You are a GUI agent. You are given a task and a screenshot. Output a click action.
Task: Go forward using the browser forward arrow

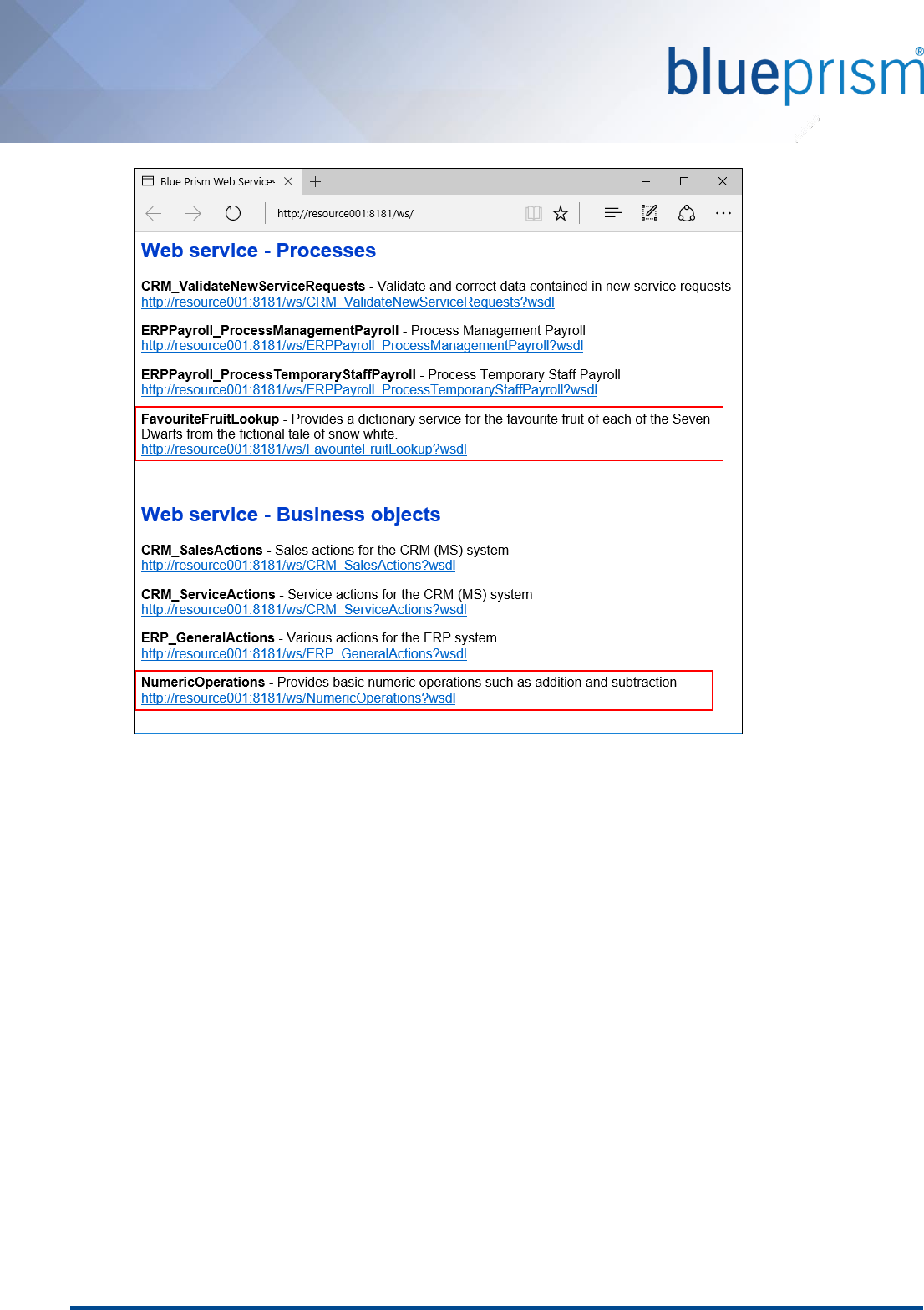[x=193, y=214]
